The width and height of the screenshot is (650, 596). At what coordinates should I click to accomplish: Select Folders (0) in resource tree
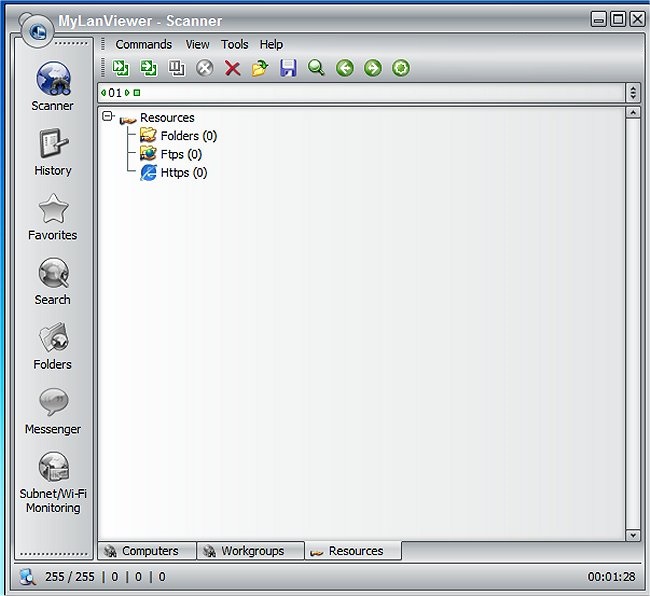pos(188,136)
